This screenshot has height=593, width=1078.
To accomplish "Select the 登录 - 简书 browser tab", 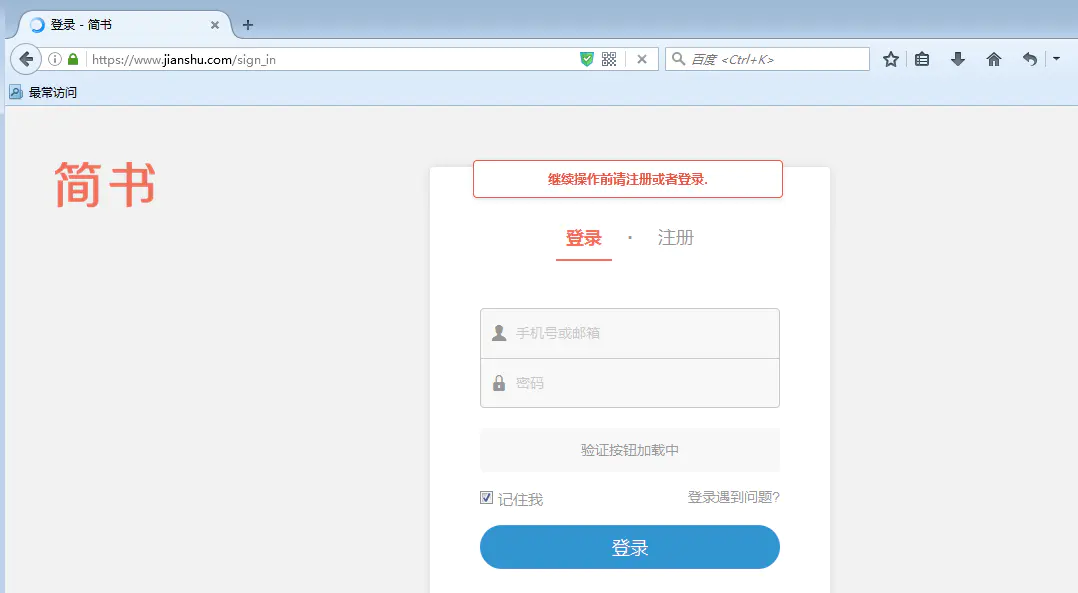I will tap(124, 25).
